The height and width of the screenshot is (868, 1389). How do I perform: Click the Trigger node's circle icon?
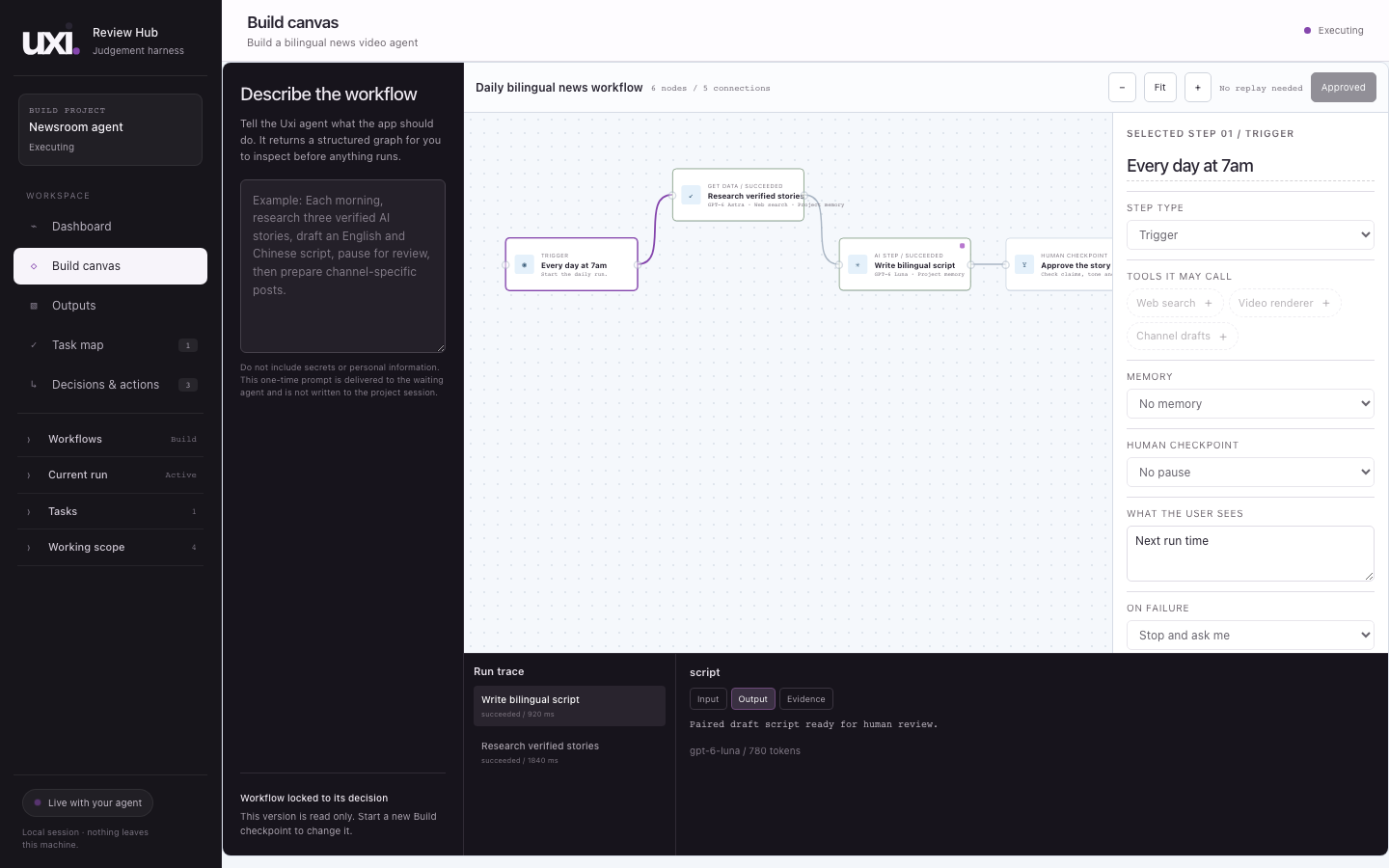pyautogui.click(x=525, y=264)
